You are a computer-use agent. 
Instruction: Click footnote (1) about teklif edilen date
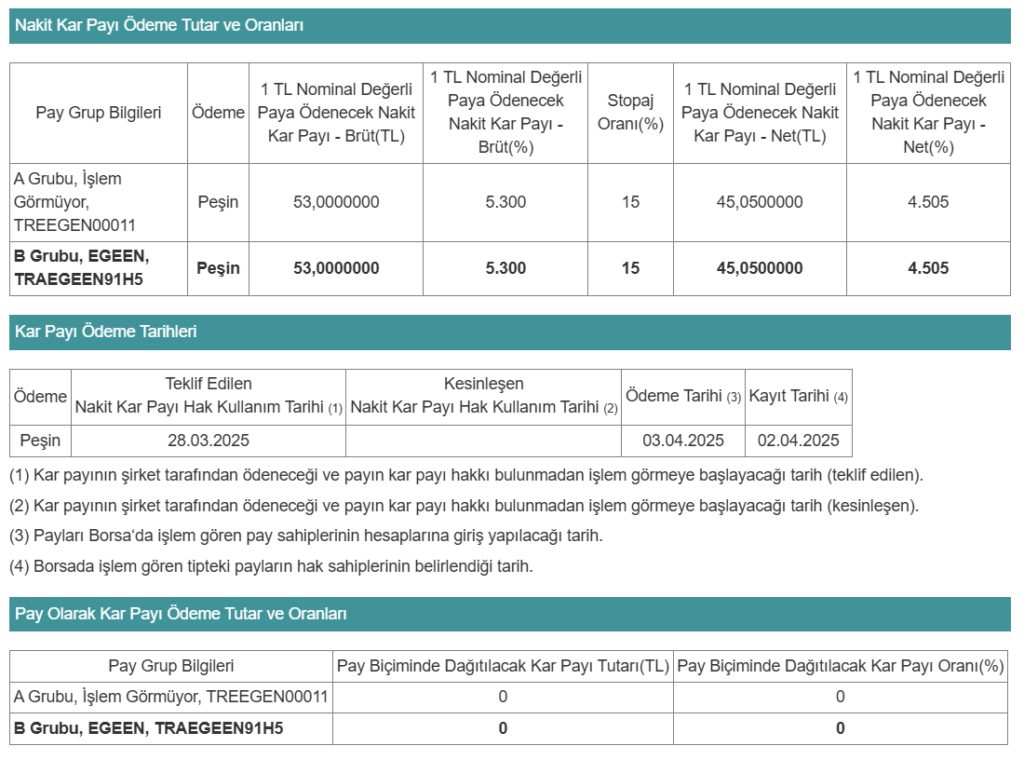[x=466, y=475]
